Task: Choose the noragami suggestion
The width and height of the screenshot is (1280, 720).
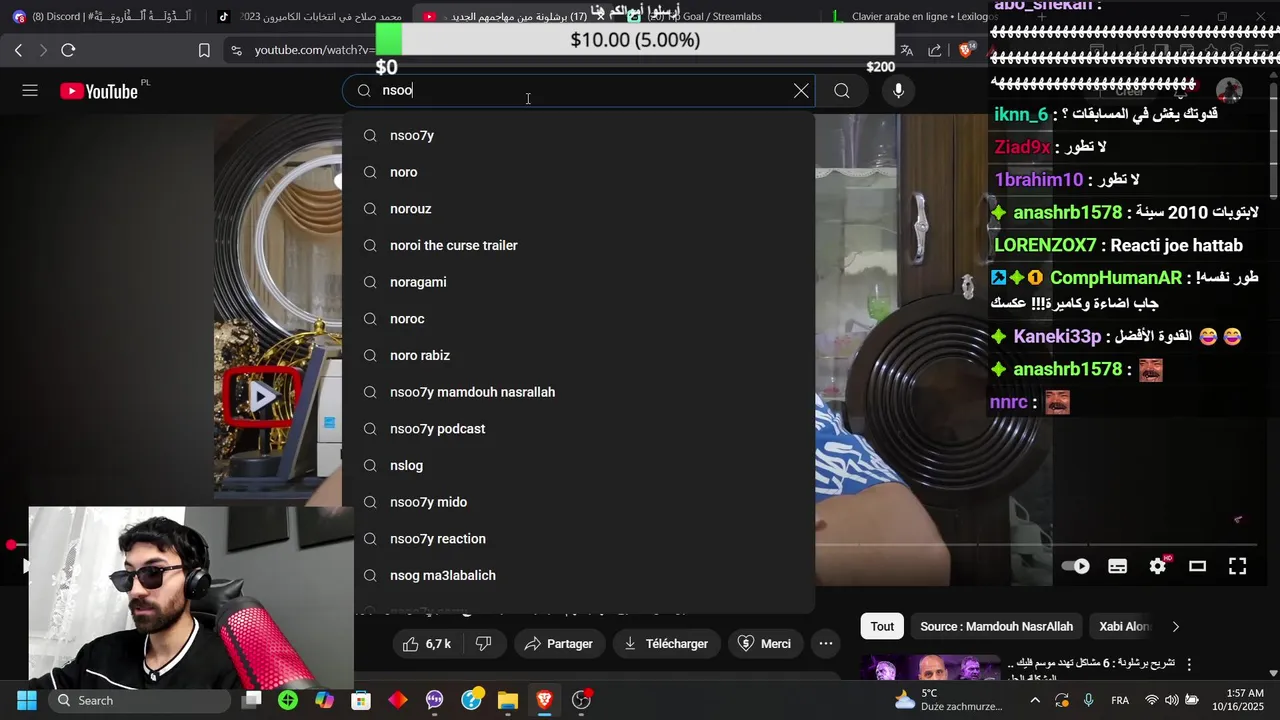Action: [578, 282]
